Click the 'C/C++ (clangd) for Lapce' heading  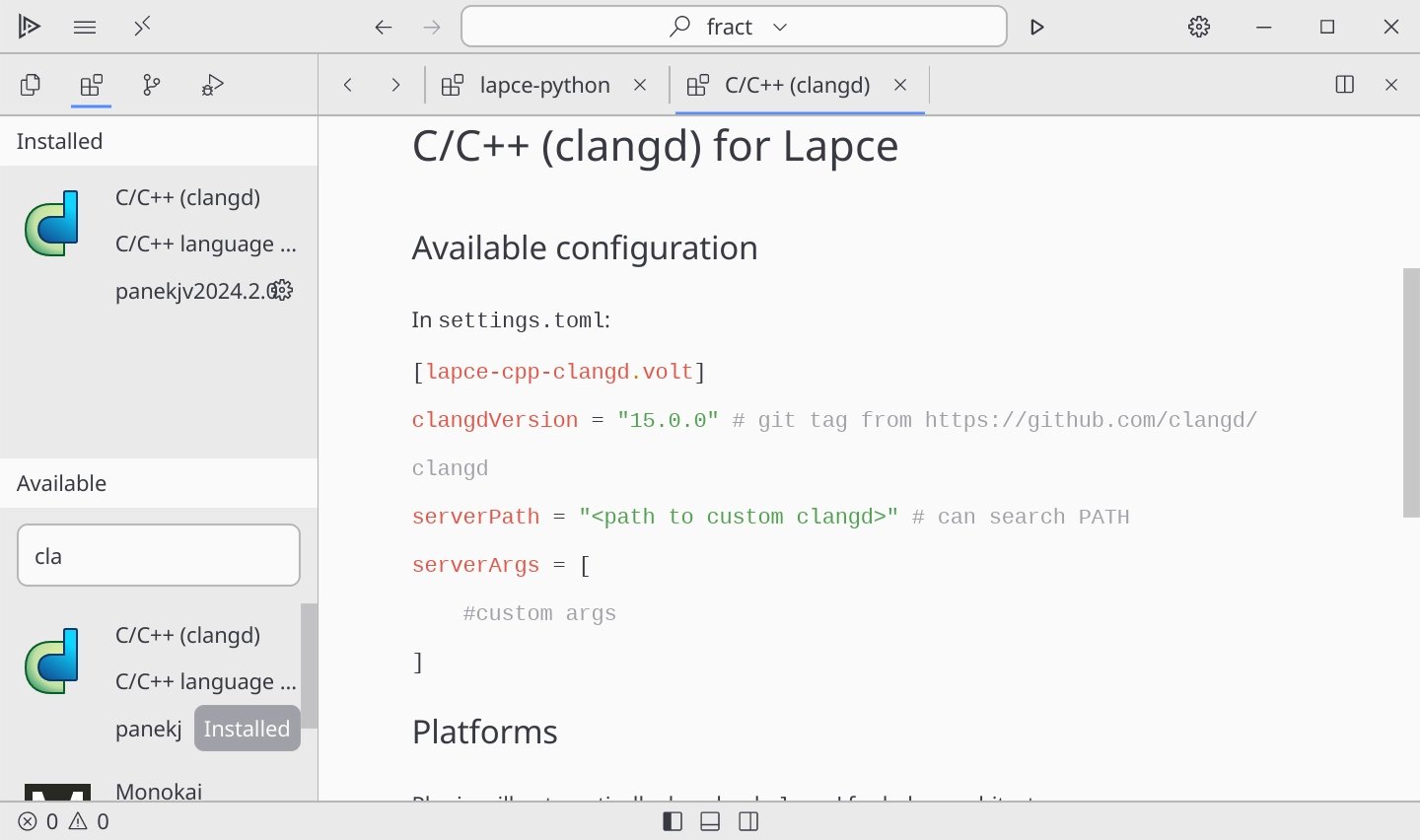(655, 147)
